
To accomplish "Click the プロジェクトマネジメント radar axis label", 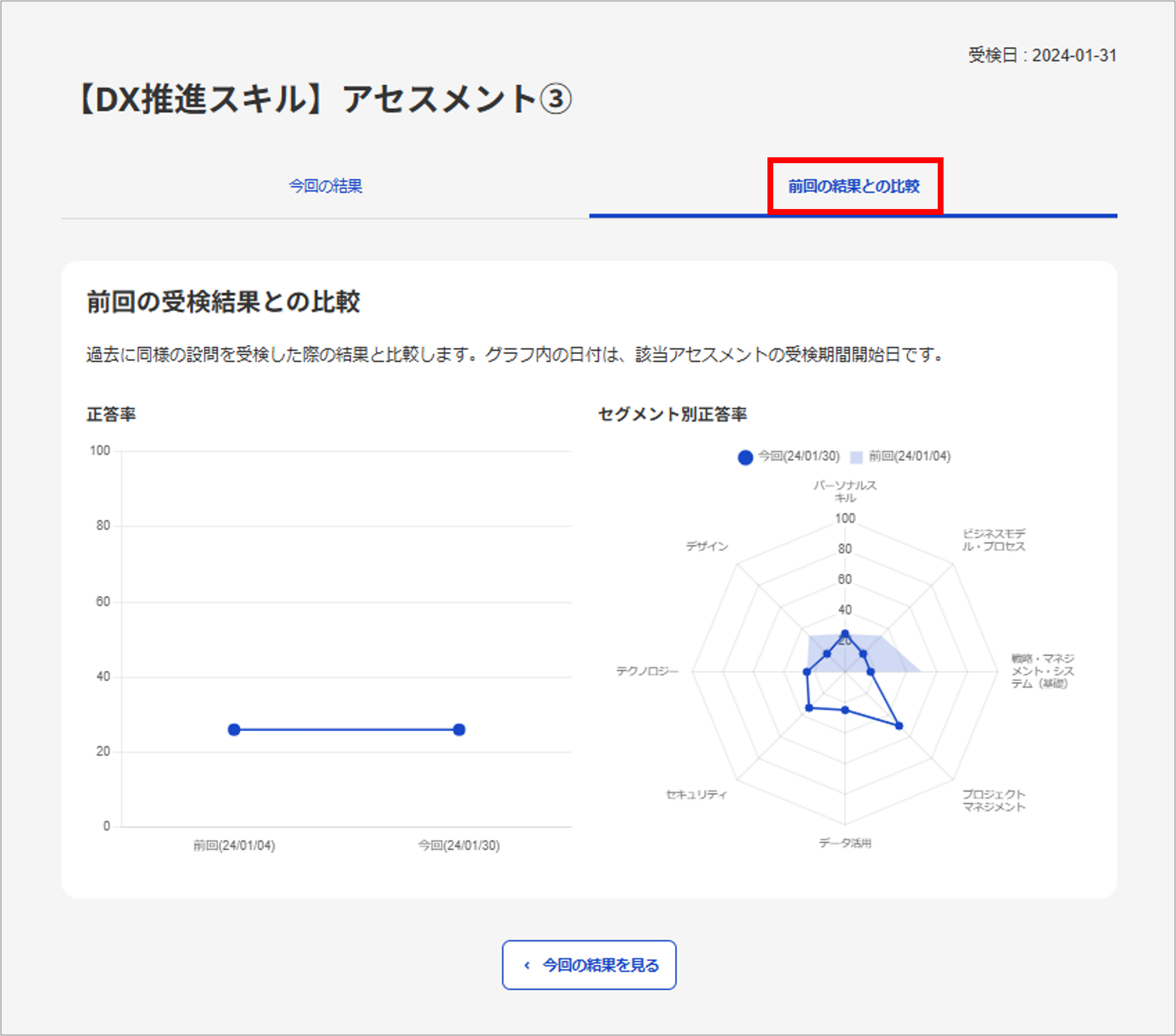I will pos(994,800).
